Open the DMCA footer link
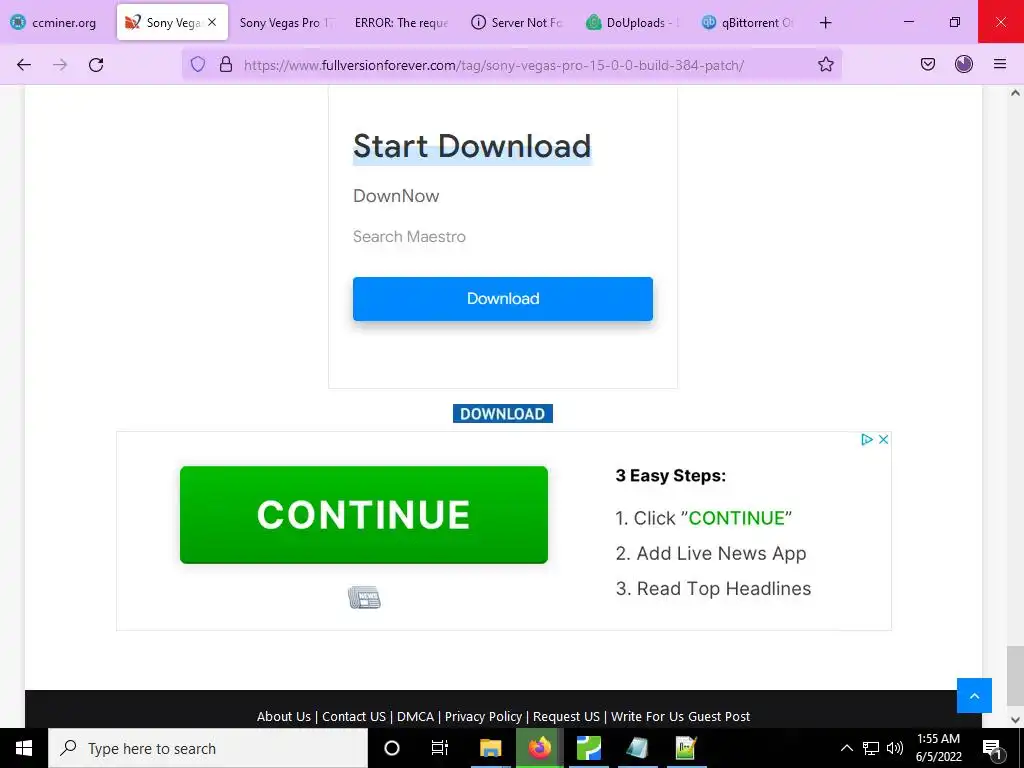 coord(415,716)
